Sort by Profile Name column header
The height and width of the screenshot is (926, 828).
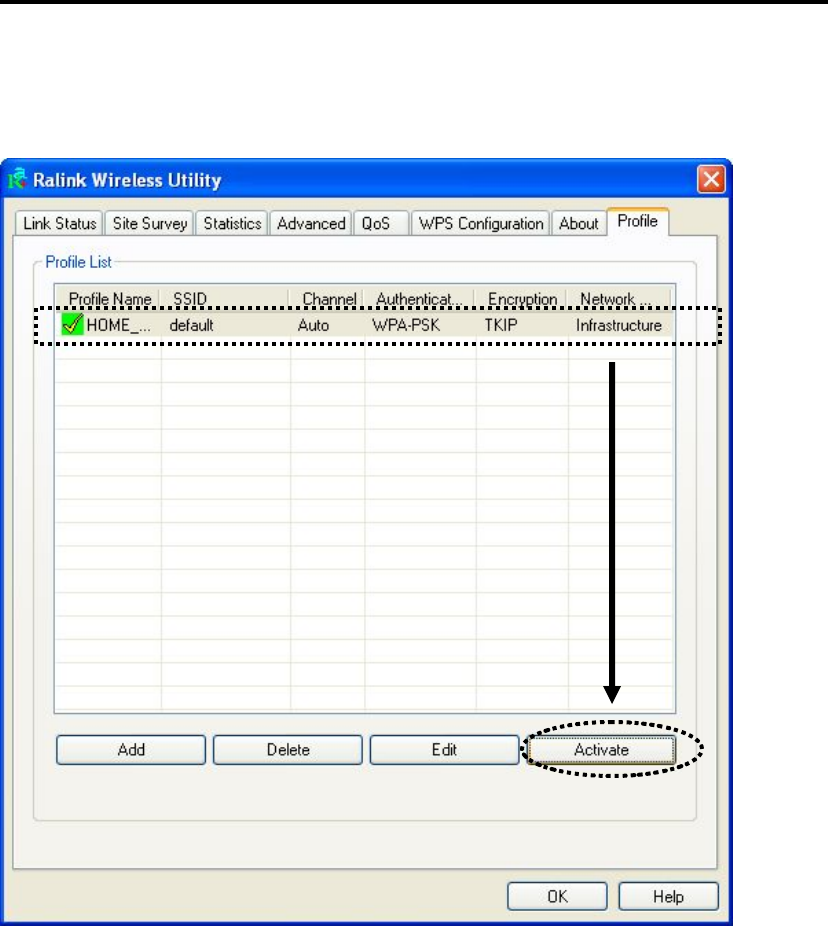click(x=108, y=299)
